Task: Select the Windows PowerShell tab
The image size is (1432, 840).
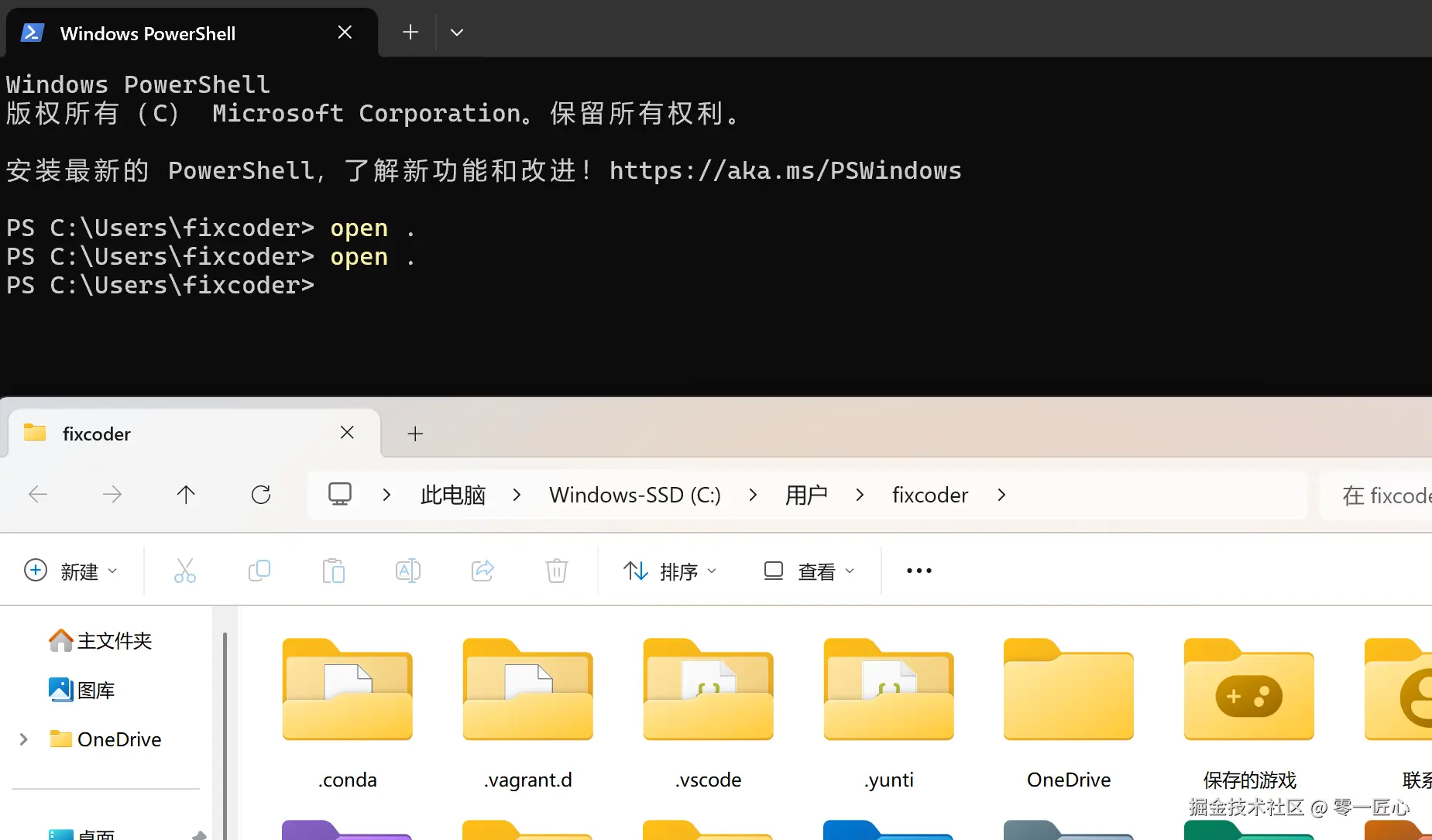Action: [192, 33]
